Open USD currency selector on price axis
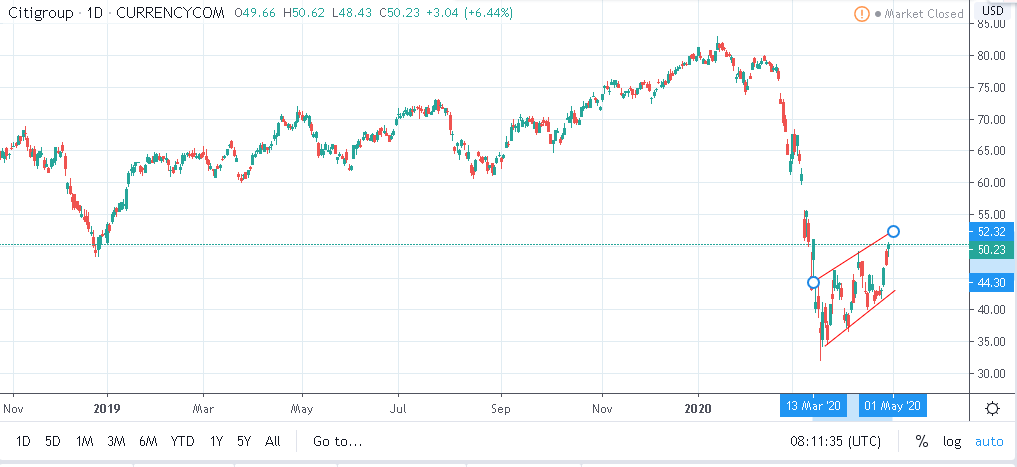1017x467 pixels. pyautogui.click(x=992, y=11)
